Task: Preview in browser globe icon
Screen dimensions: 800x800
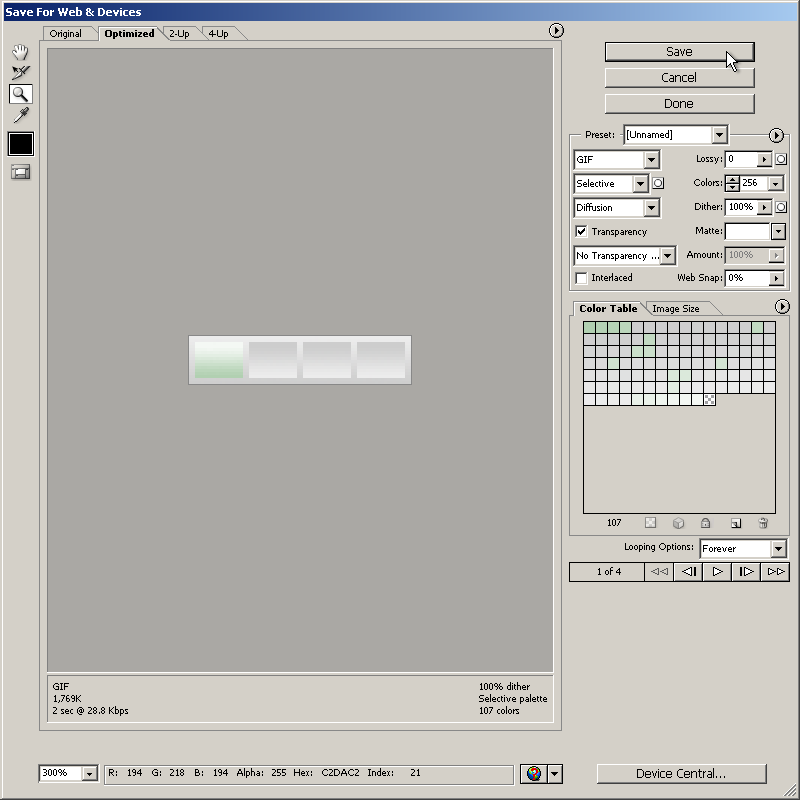Action: (x=534, y=773)
